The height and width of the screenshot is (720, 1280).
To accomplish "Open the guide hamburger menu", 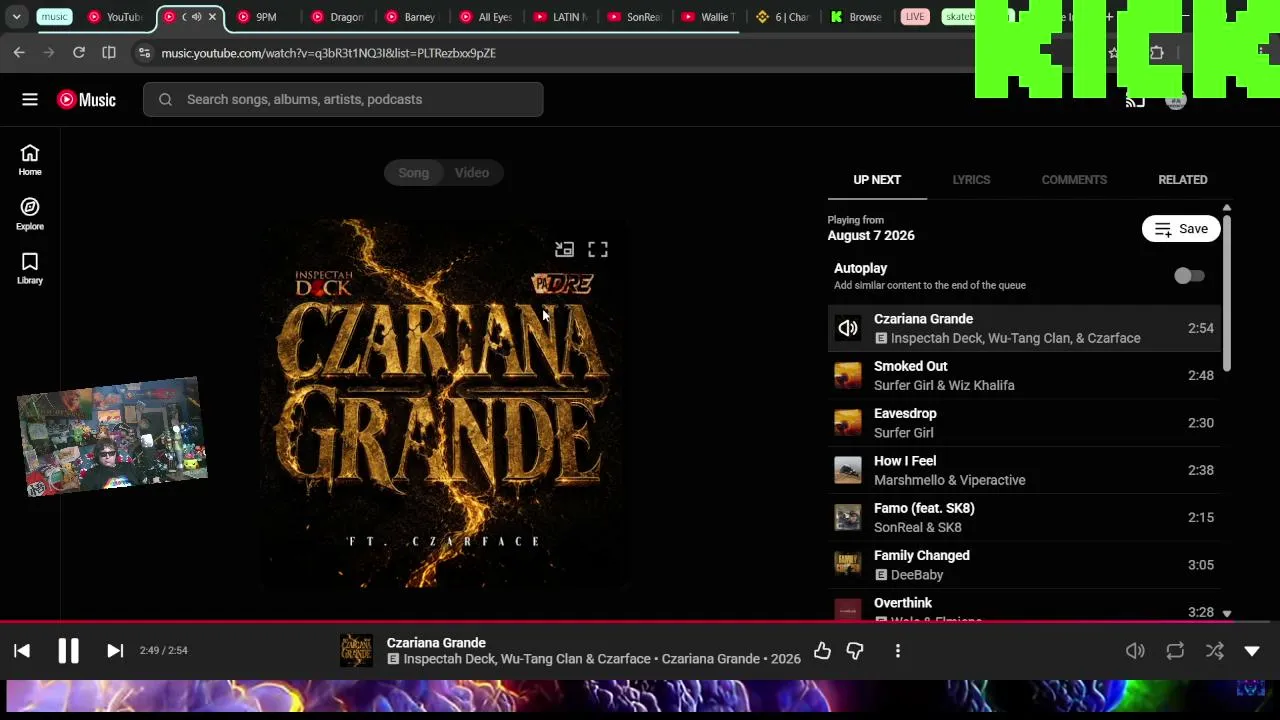I will (30, 99).
